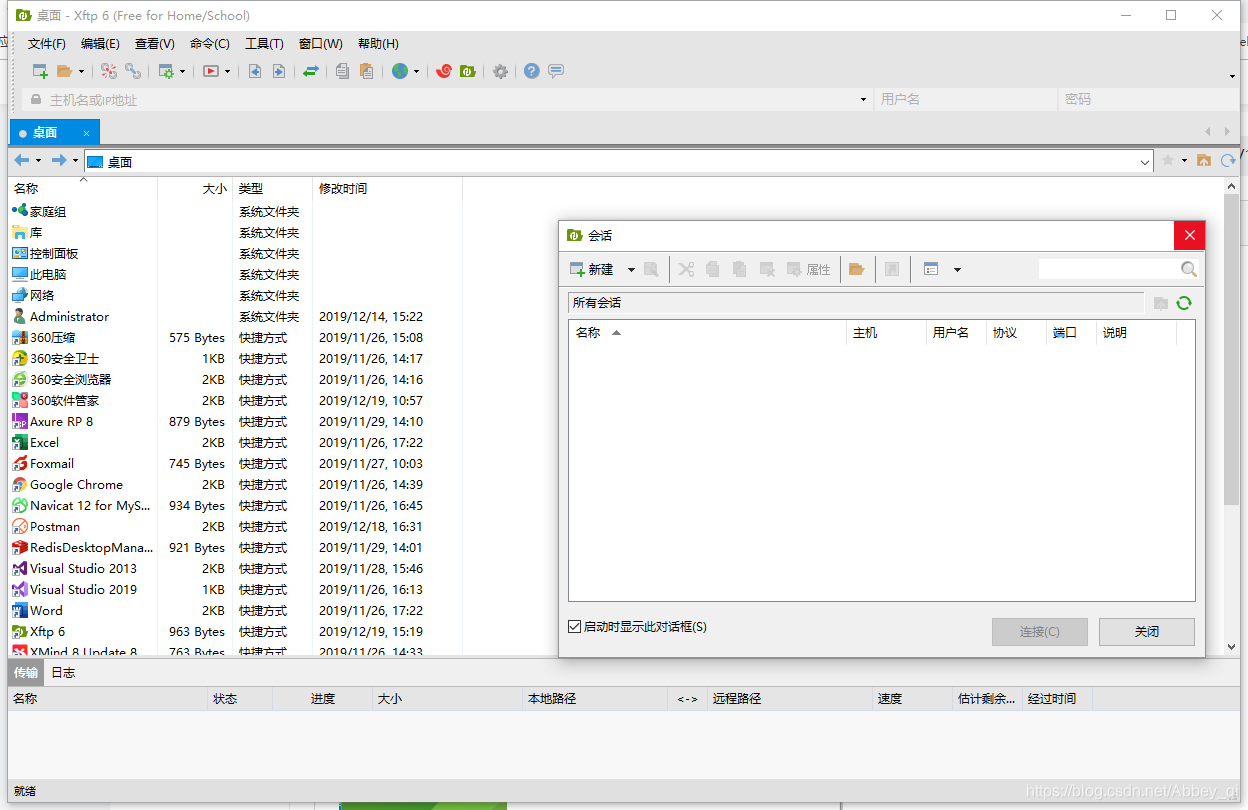Click the transfer-left arrow icon

point(255,71)
